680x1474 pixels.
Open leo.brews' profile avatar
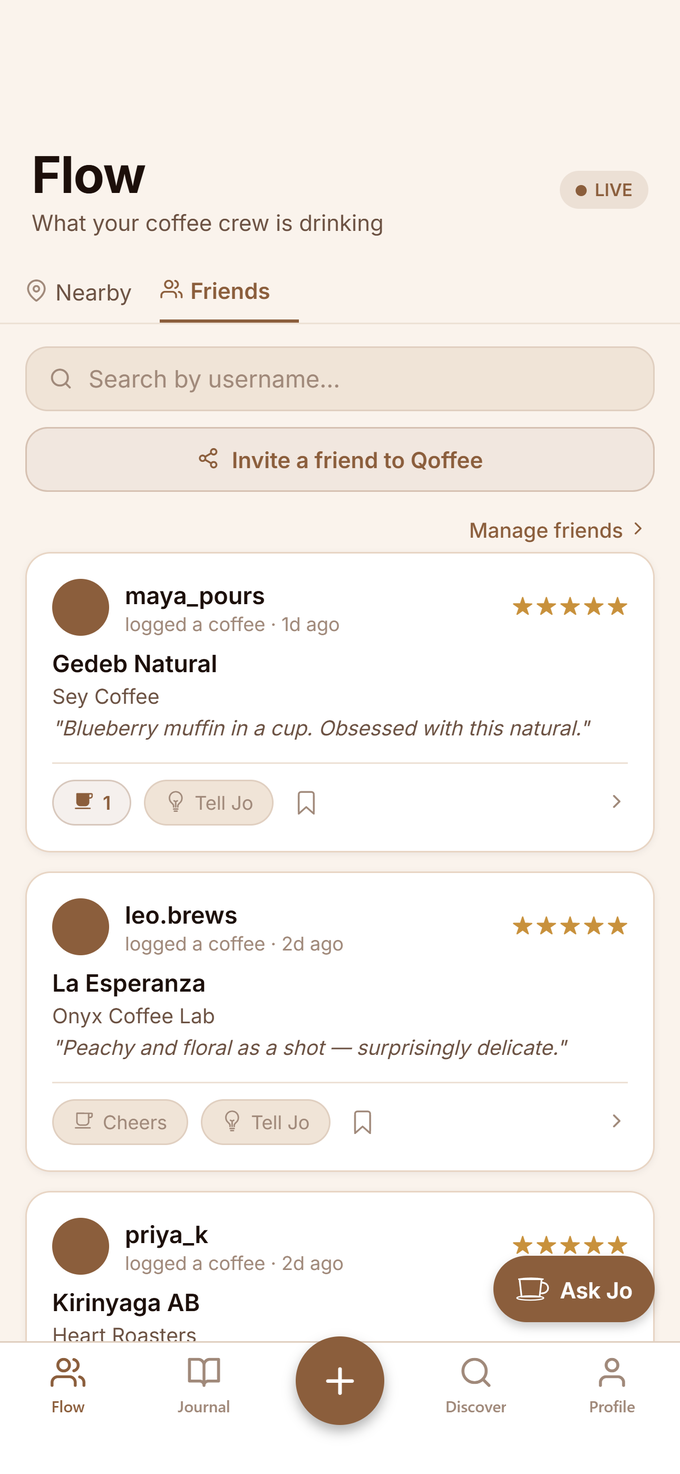pyautogui.click(x=80, y=927)
